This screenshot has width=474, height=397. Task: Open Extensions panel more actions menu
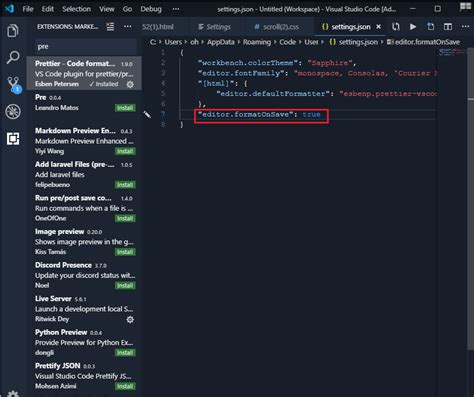click(x=128, y=26)
